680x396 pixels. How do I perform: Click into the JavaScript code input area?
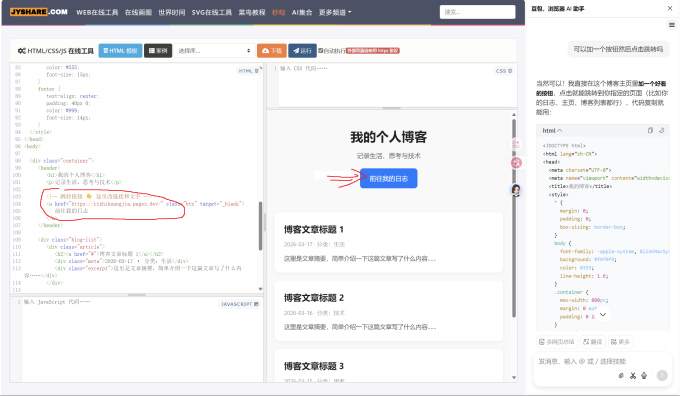(x=141, y=339)
